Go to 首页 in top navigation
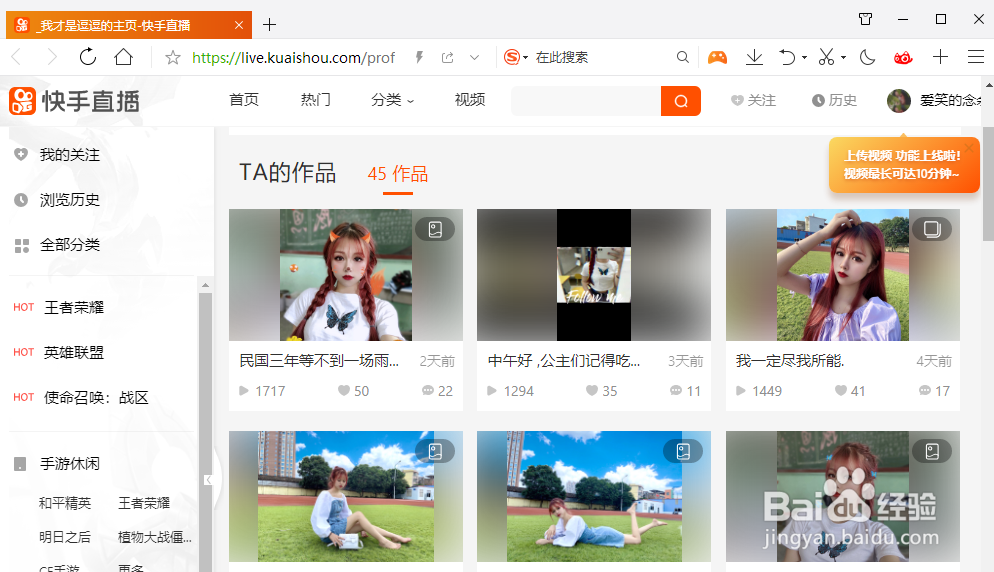The height and width of the screenshot is (572, 994). coord(244,100)
